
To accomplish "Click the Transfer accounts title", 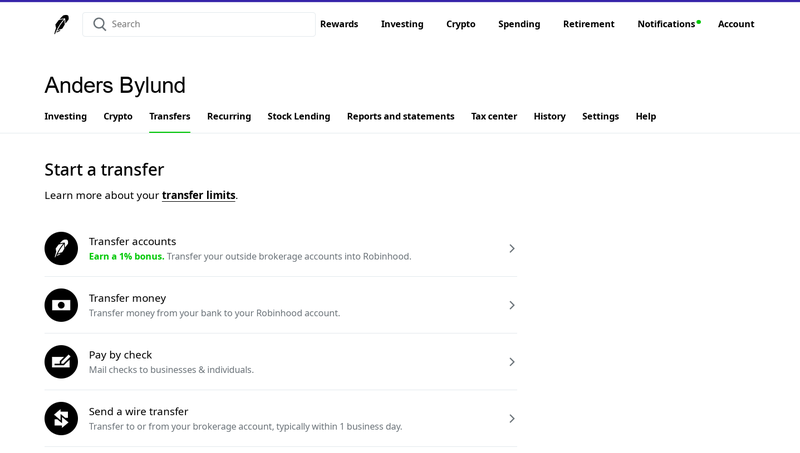I will click(x=132, y=241).
